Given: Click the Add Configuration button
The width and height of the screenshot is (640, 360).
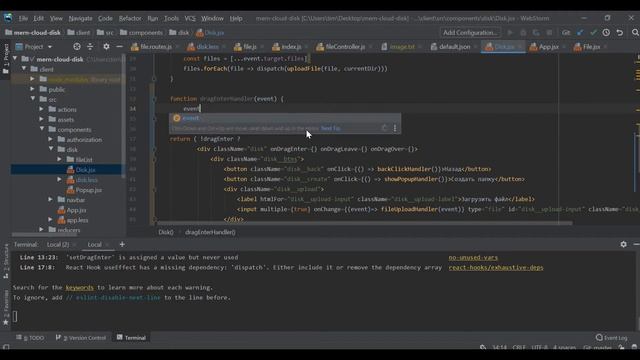Looking at the screenshot, I should click(470, 33).
